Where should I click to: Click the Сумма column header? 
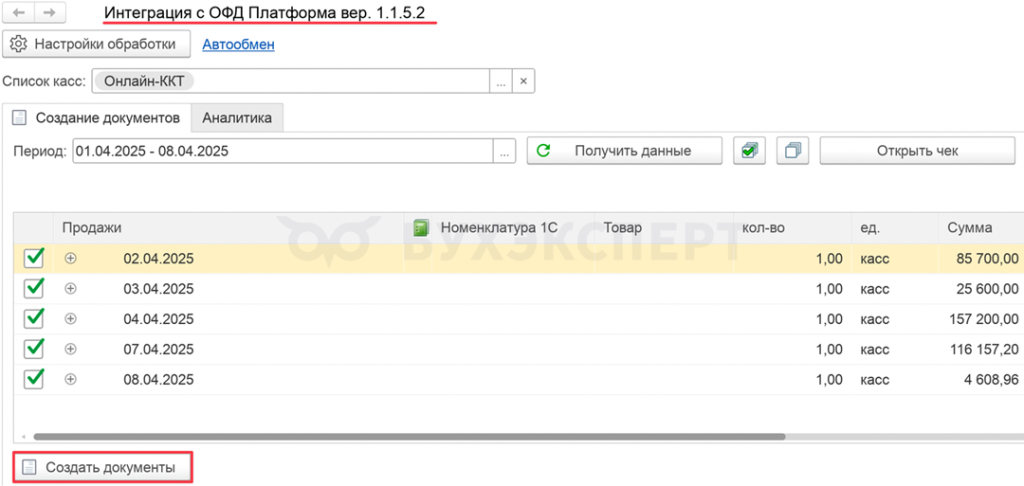click(982, 228)
